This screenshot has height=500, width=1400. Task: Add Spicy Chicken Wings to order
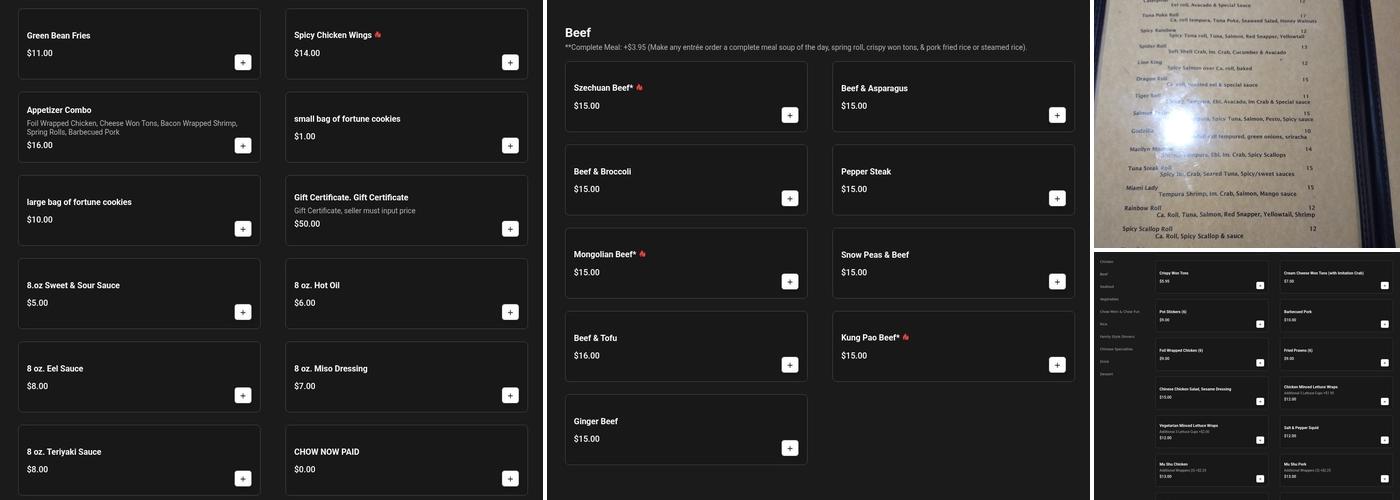(510, 63)
